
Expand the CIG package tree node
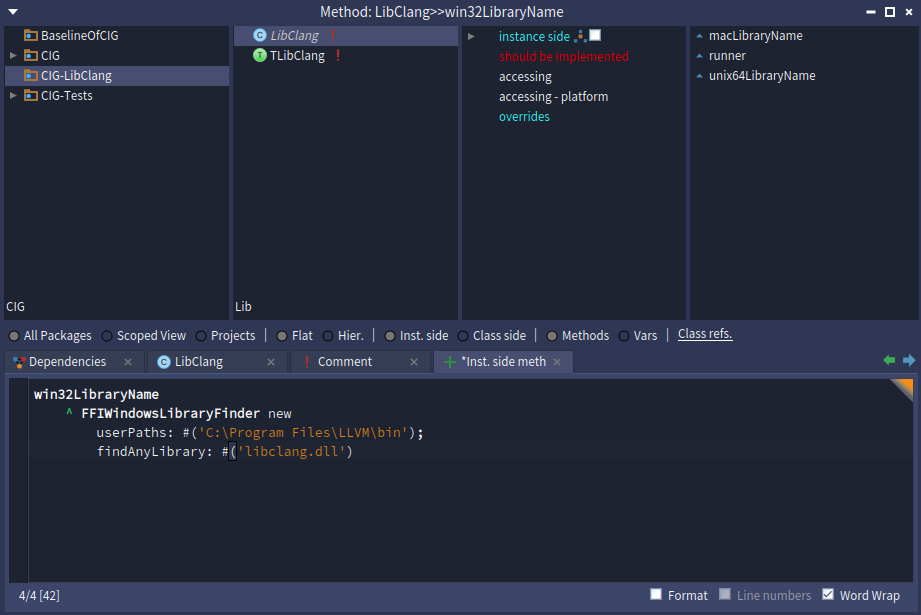click(x=12, y=56)
